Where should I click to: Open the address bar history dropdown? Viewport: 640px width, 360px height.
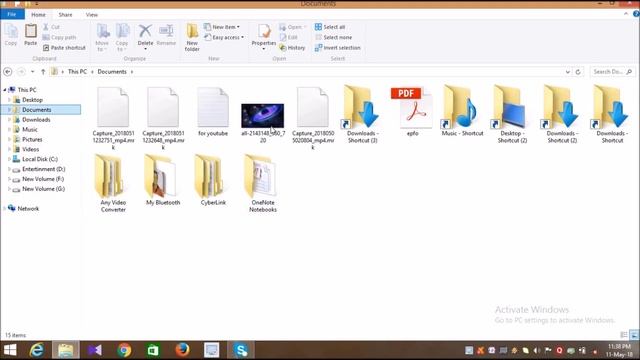point(567,72)
